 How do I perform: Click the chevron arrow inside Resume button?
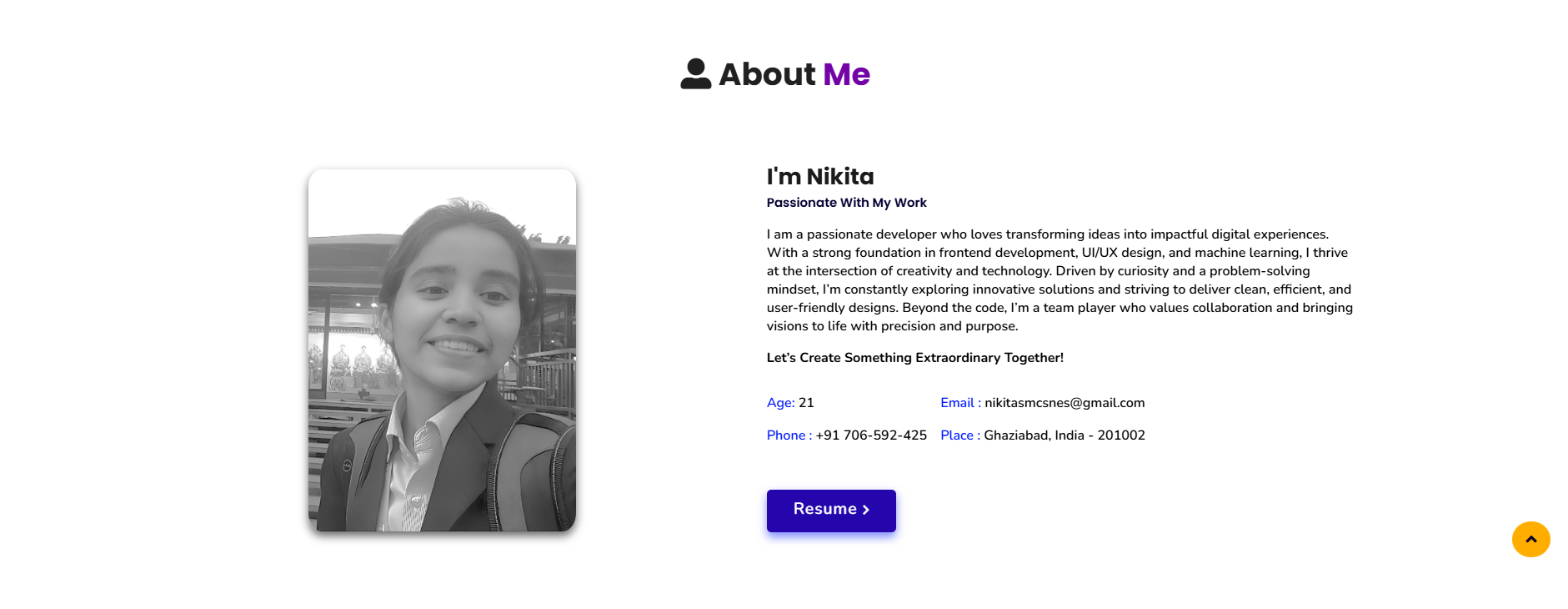click(x=866, y=510)
